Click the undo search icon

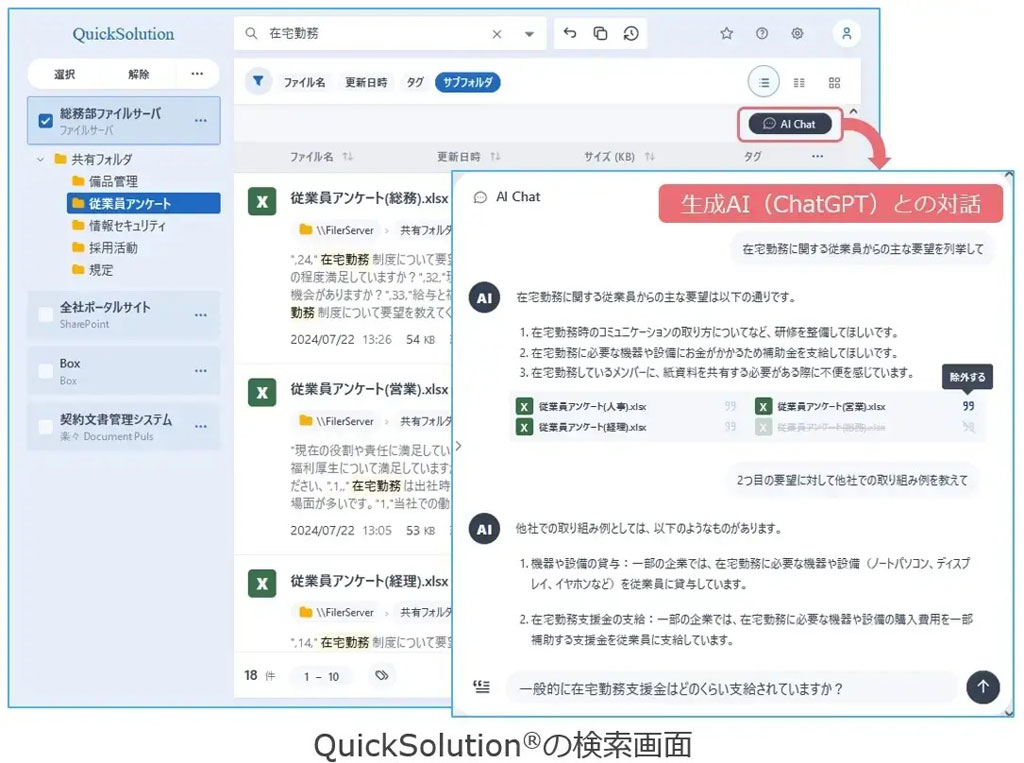(x=570, y=33)
